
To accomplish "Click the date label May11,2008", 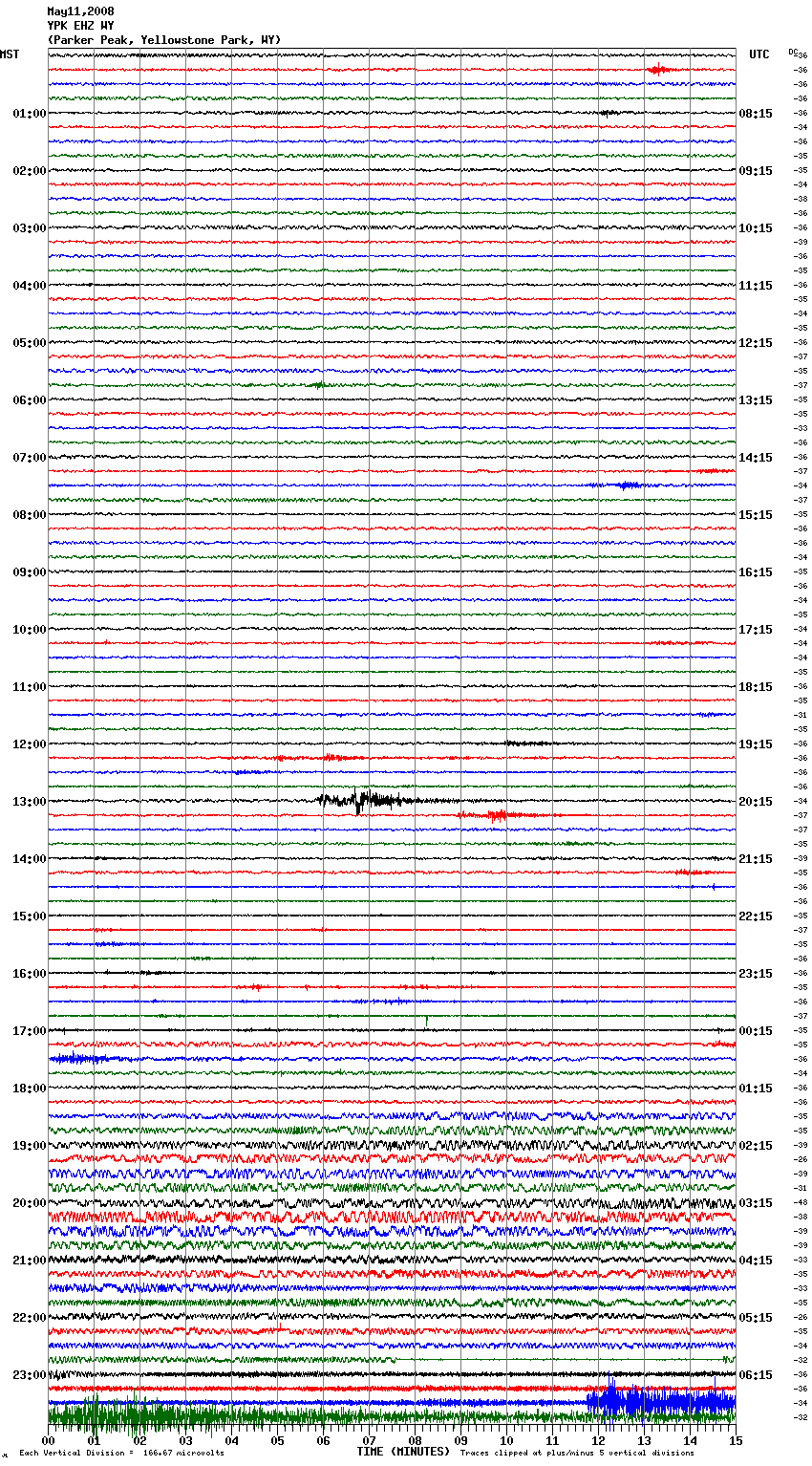I will point(80,11).
